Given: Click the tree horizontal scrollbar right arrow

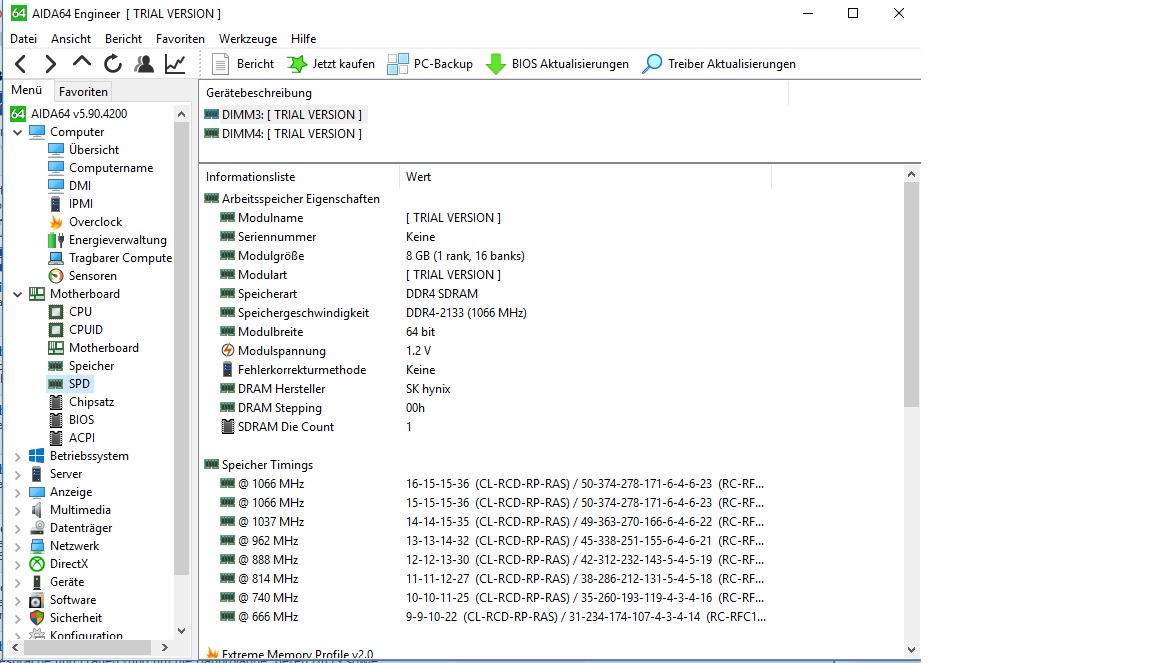Looking at the screenshot, I should (x=165, y=648).
